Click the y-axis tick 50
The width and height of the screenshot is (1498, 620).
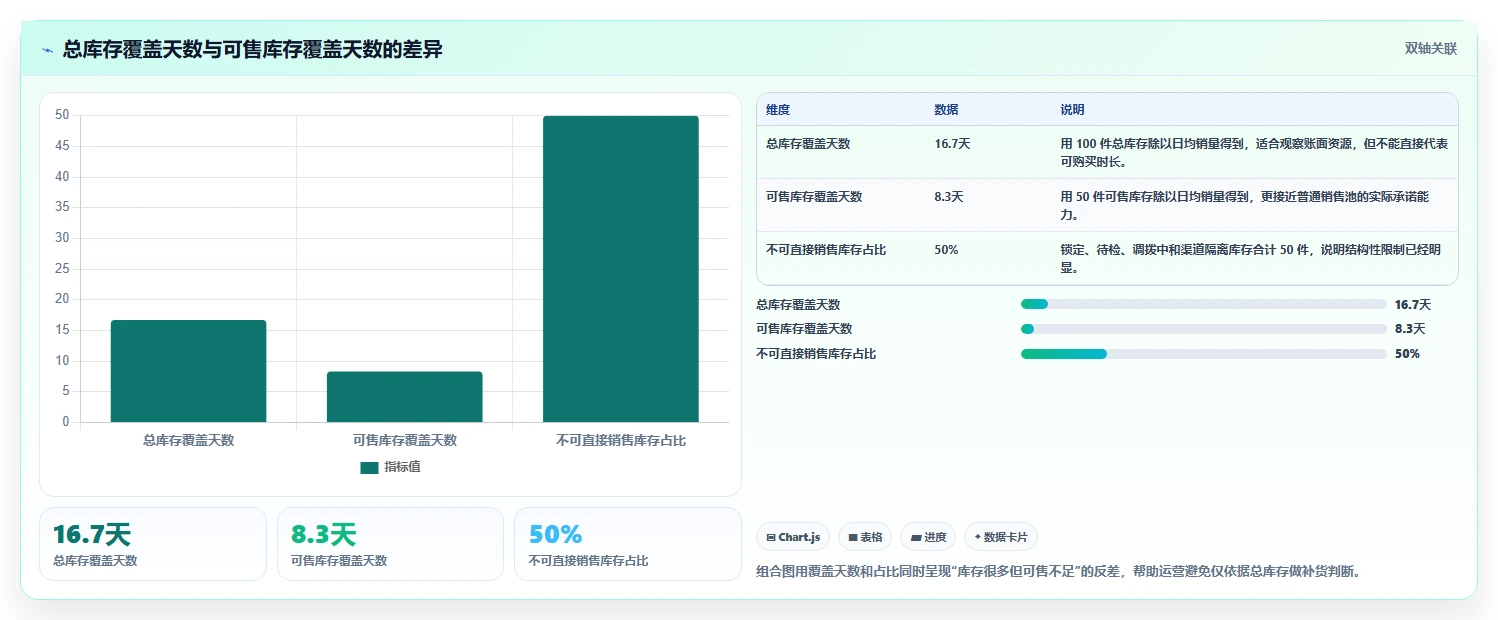pos(62,115)
